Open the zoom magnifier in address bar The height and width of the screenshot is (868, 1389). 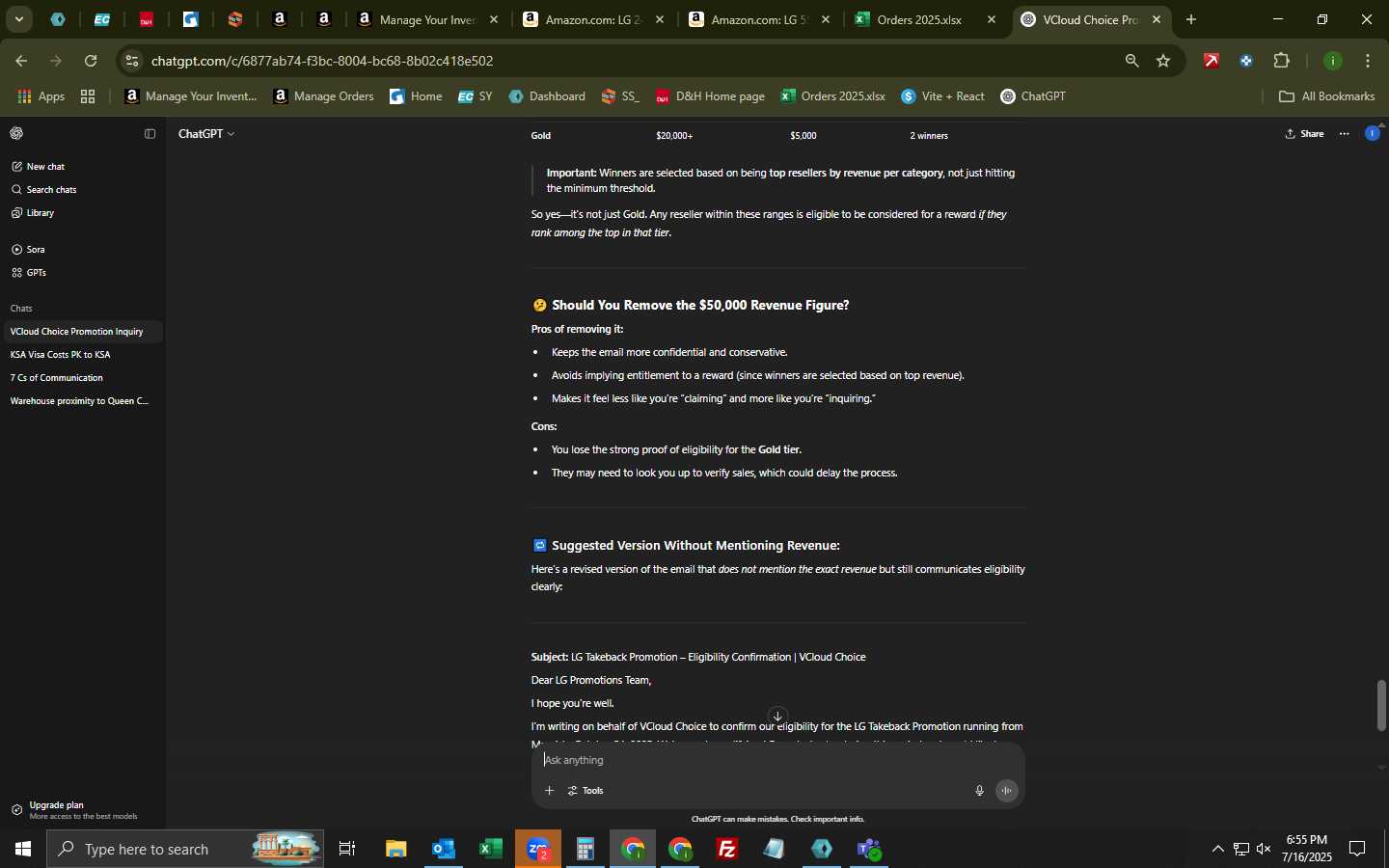tap(1131, 61)
